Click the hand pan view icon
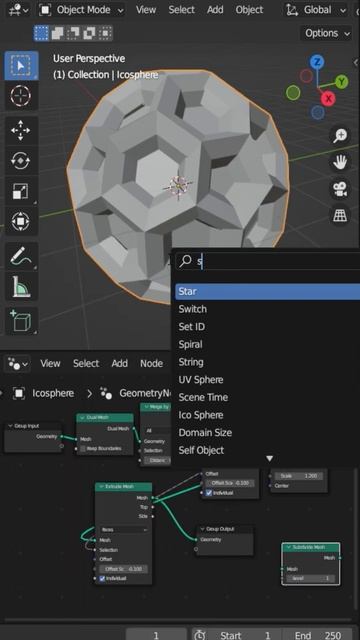The image size is (360, 640). [x=340, y=162]
